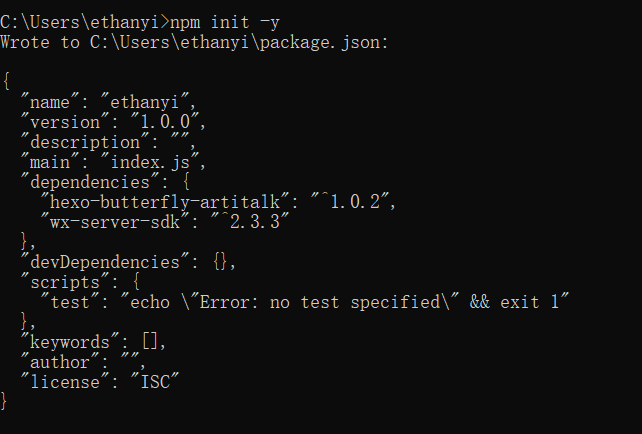Click the 'npm init -y' command text
The height and width of the screenshot is (434, 642).
pos(225,23)
